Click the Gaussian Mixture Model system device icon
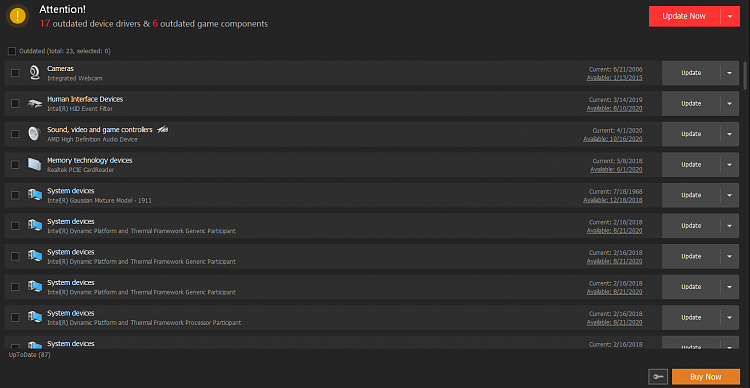This screenshot has width=750, height=388. (34, 195)
